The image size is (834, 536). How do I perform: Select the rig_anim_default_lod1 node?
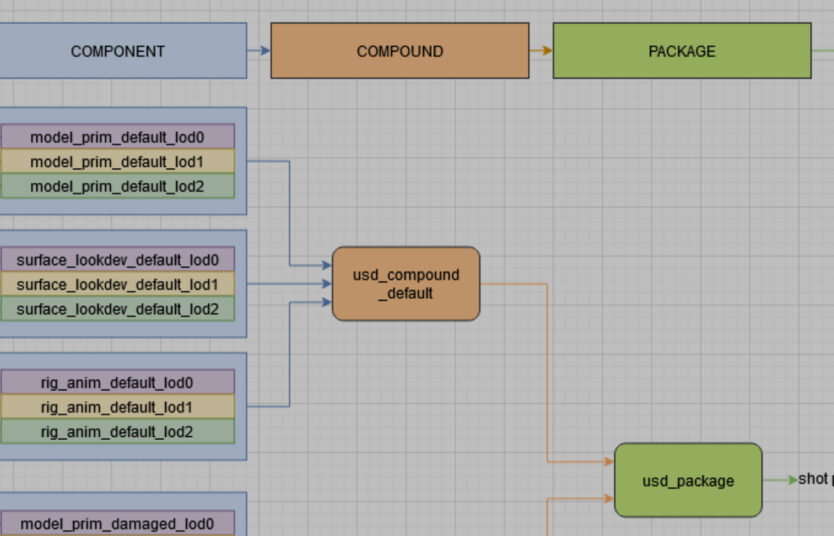[x=117, y=407]
